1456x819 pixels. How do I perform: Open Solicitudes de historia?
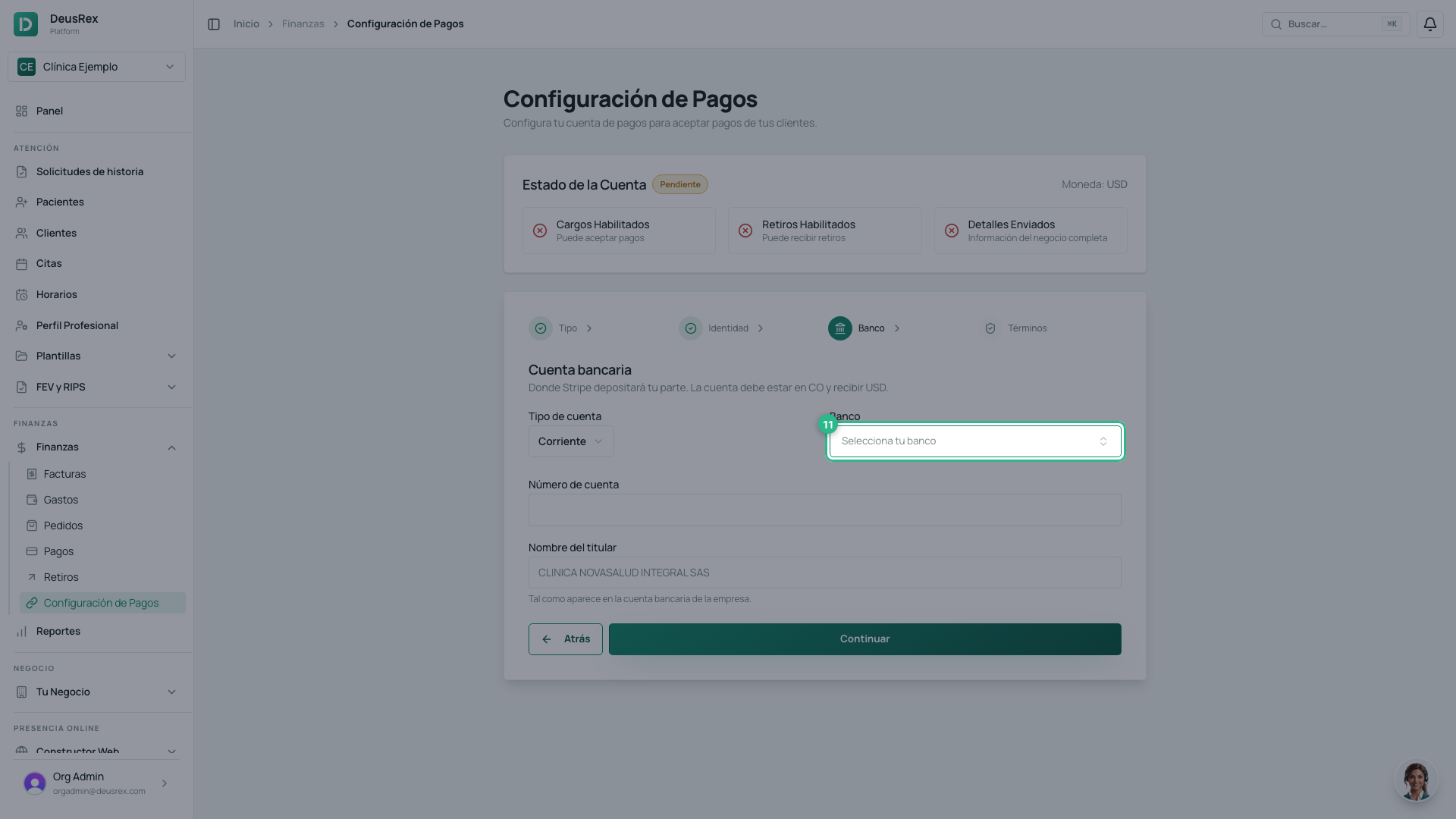[96, 172]
